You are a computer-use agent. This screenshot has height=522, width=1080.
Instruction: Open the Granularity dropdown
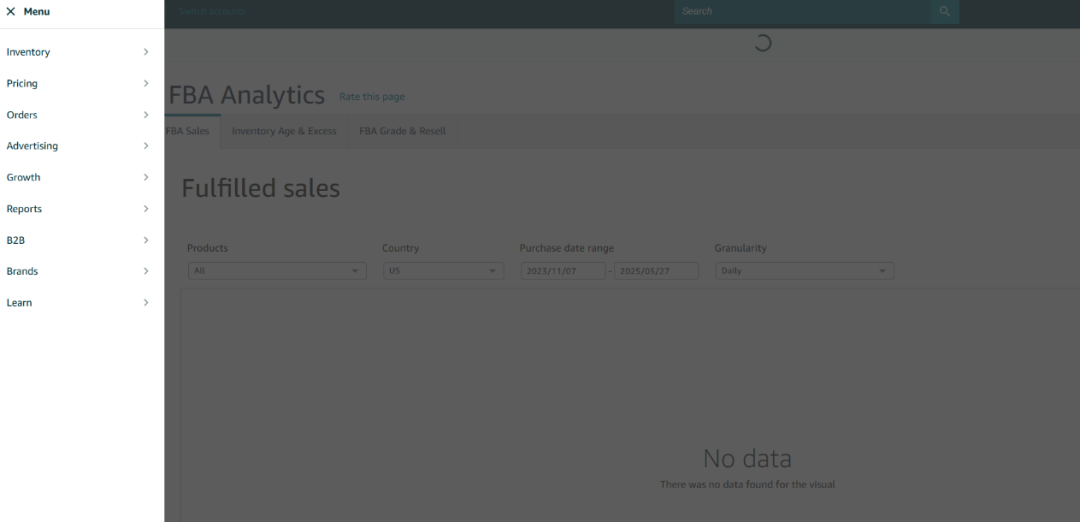tap(803, 271)
